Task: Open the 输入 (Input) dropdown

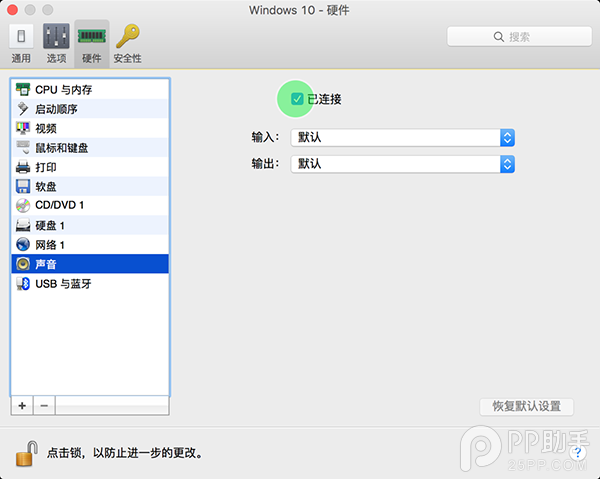Action: coord(403,137)
